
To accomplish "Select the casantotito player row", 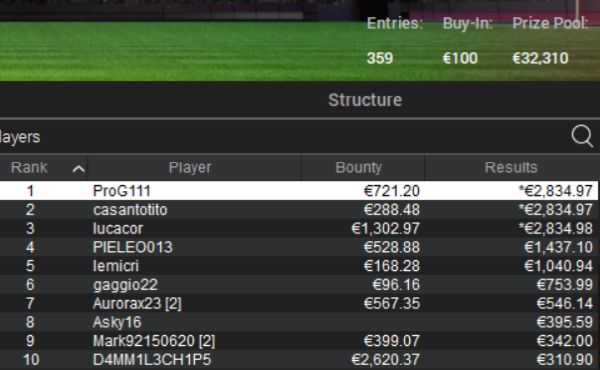I will (x=299, y=209).
